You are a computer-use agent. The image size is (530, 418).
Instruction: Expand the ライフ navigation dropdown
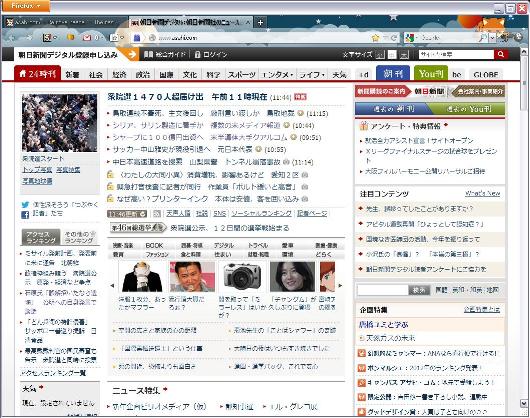(312, 74)
